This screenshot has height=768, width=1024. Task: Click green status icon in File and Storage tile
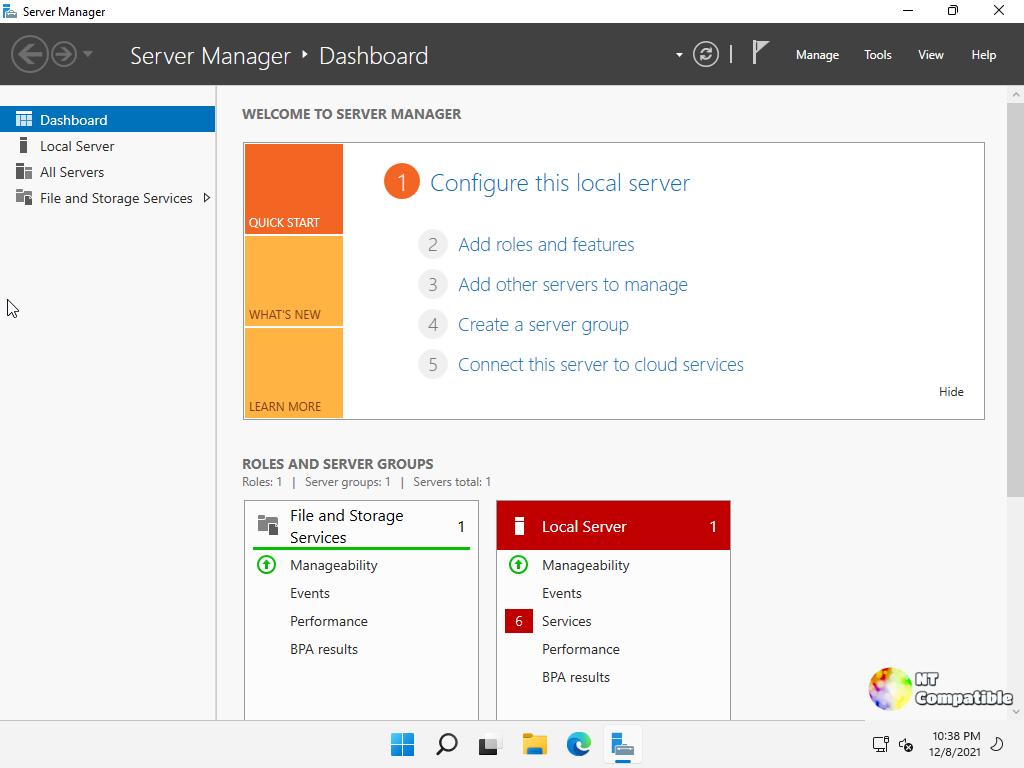click(266, 564)
